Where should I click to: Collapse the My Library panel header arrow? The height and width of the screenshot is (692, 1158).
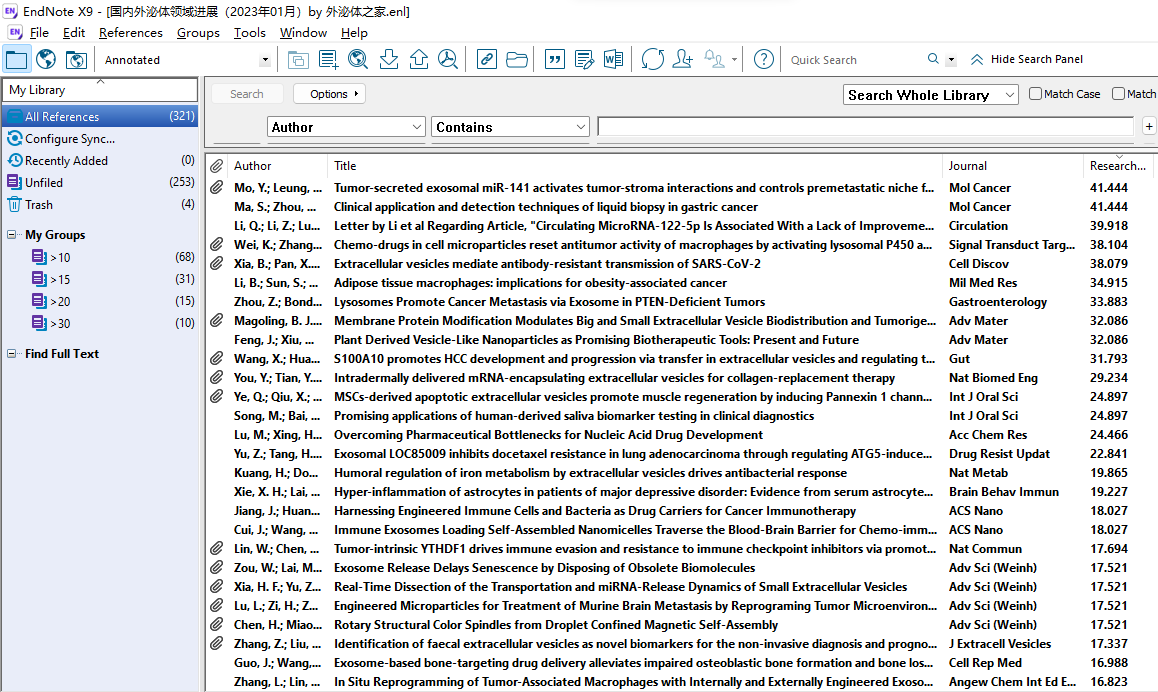coord(100,81)
